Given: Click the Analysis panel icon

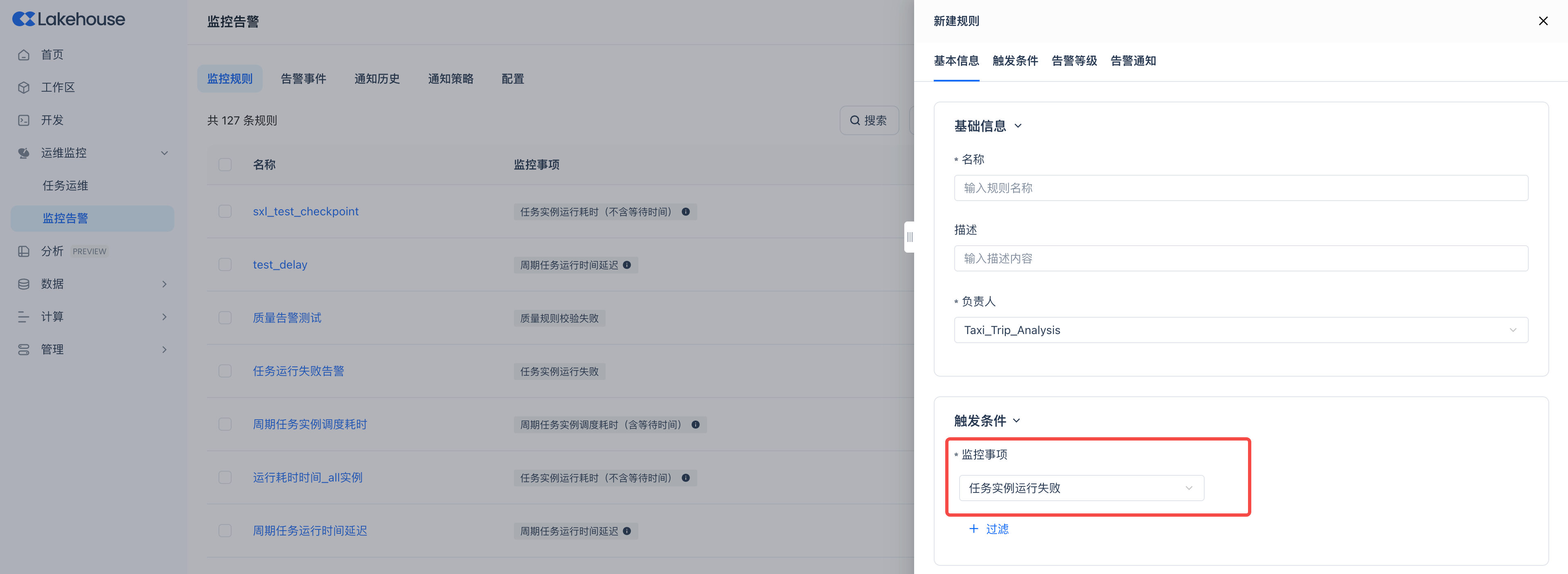Looking at the screenshot, I should 24,251.
